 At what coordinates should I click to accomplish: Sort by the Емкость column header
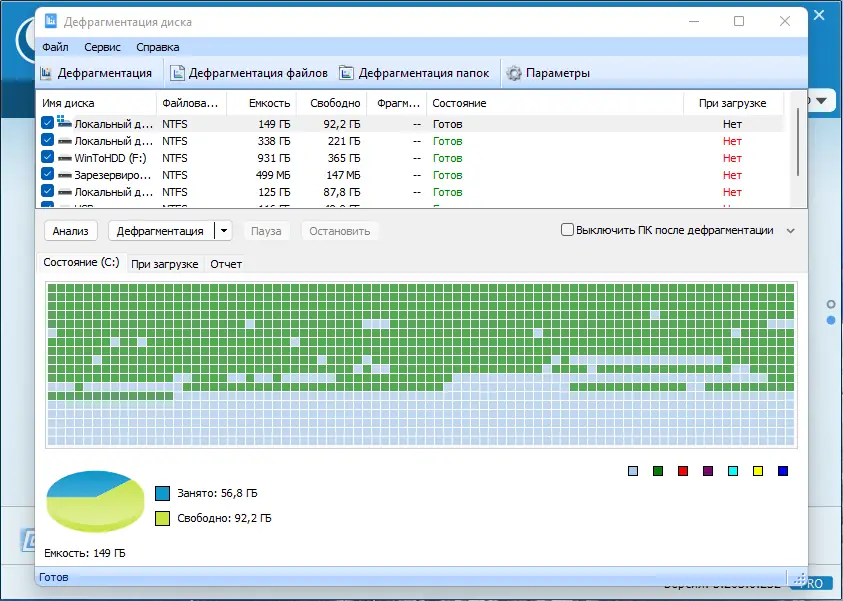(262, 103)
